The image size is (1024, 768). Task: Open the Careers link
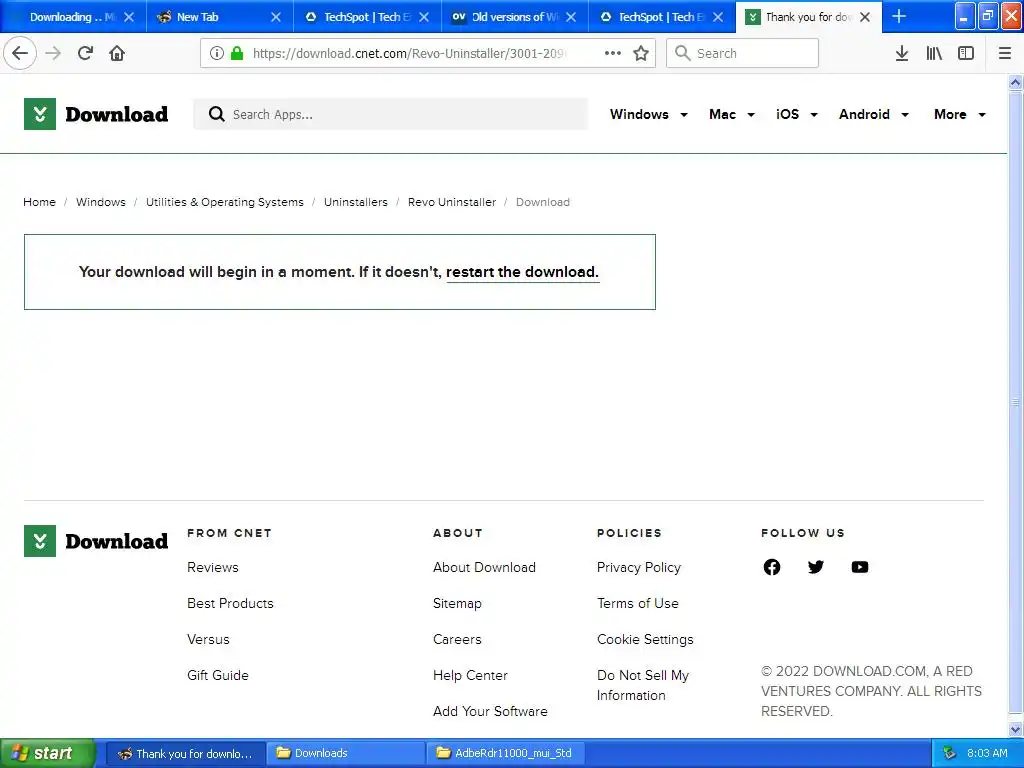point(457,639)
